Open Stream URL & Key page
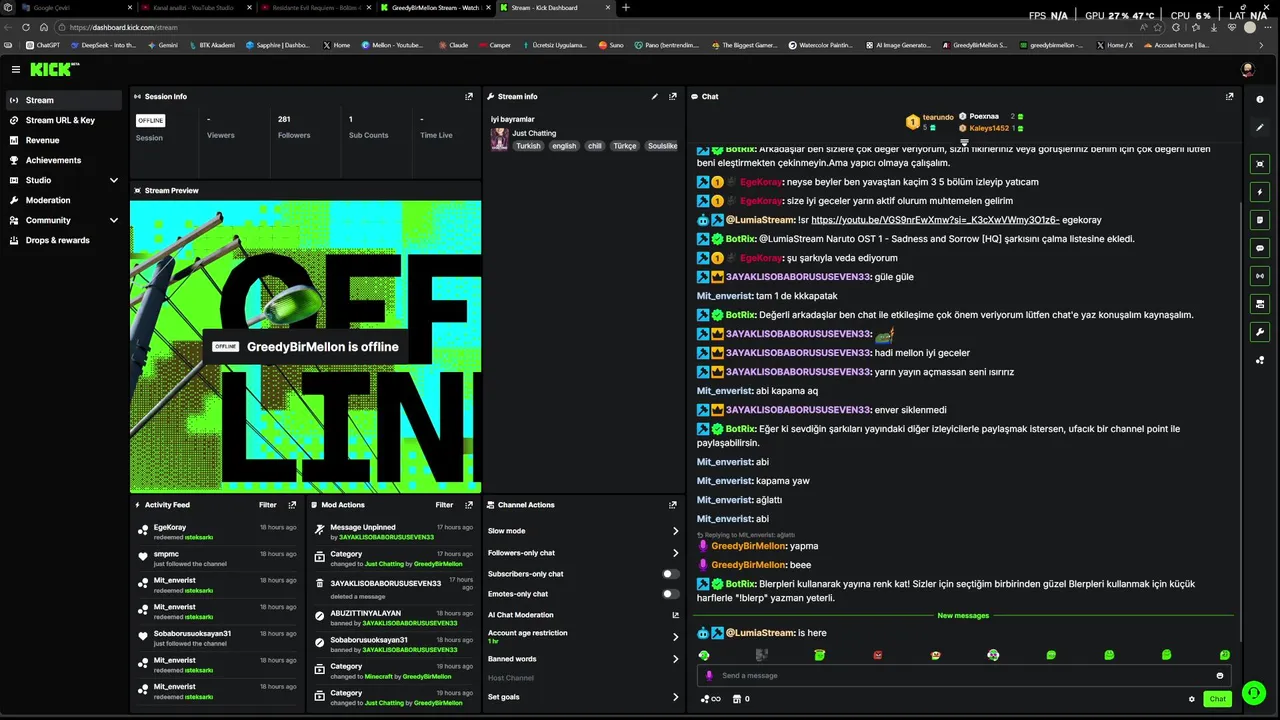 pos(62,120)
